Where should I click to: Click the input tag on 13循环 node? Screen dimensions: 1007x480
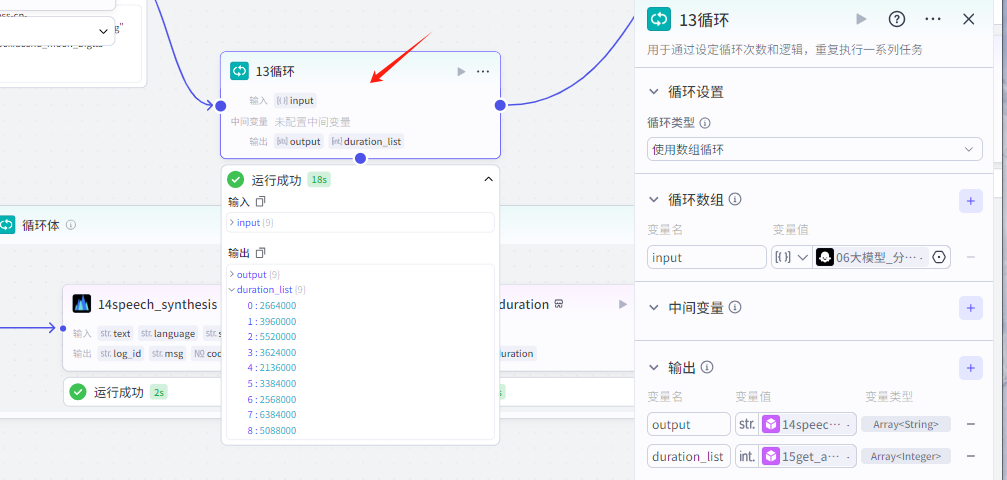295,100
